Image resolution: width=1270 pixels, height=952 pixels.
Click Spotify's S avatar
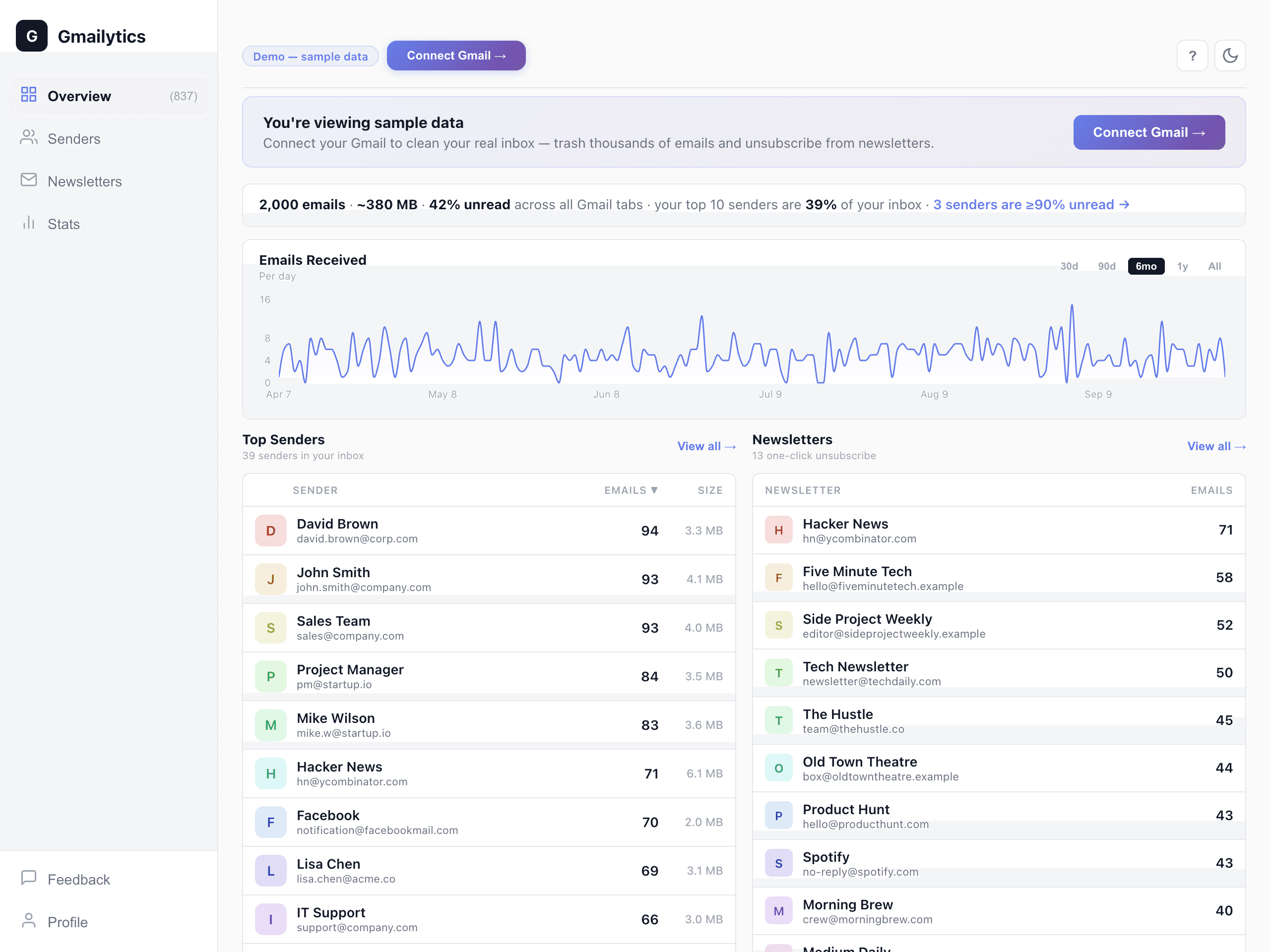pyautogui.click(x=778, y=864)
